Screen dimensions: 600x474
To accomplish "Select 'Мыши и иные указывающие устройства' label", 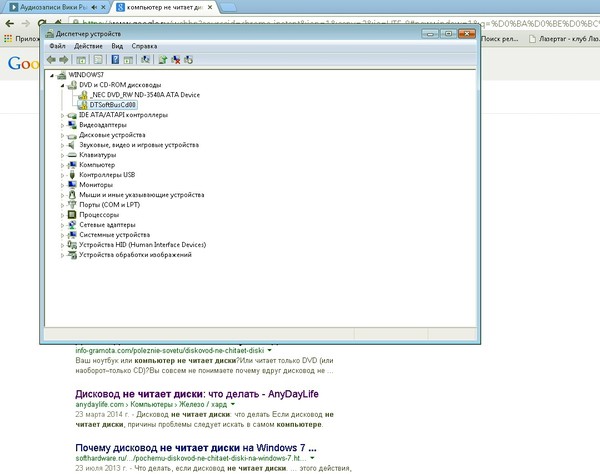I will coord(142,195).
